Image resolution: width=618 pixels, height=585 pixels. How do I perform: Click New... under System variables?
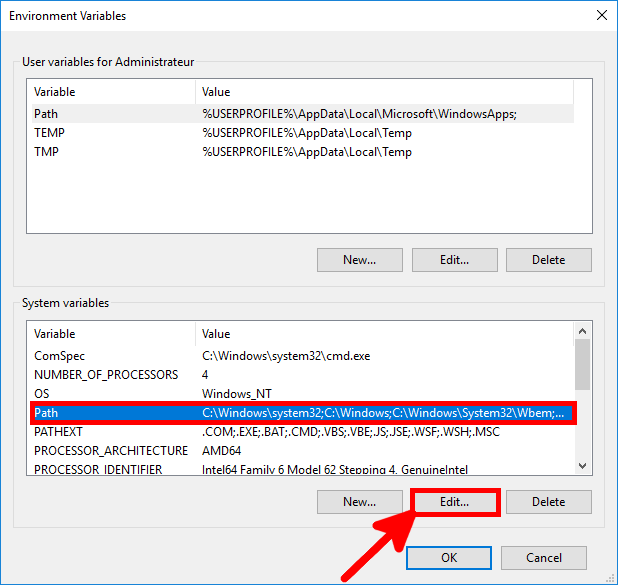[x=359, y=502]
